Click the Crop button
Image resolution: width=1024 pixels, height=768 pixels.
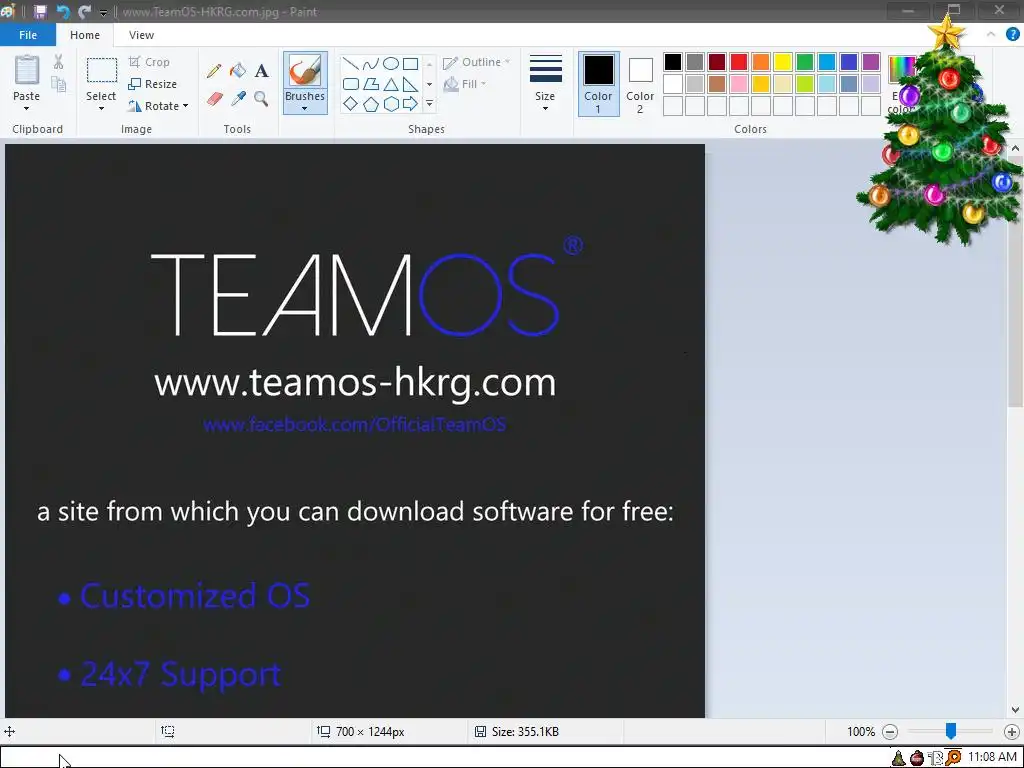150,62
